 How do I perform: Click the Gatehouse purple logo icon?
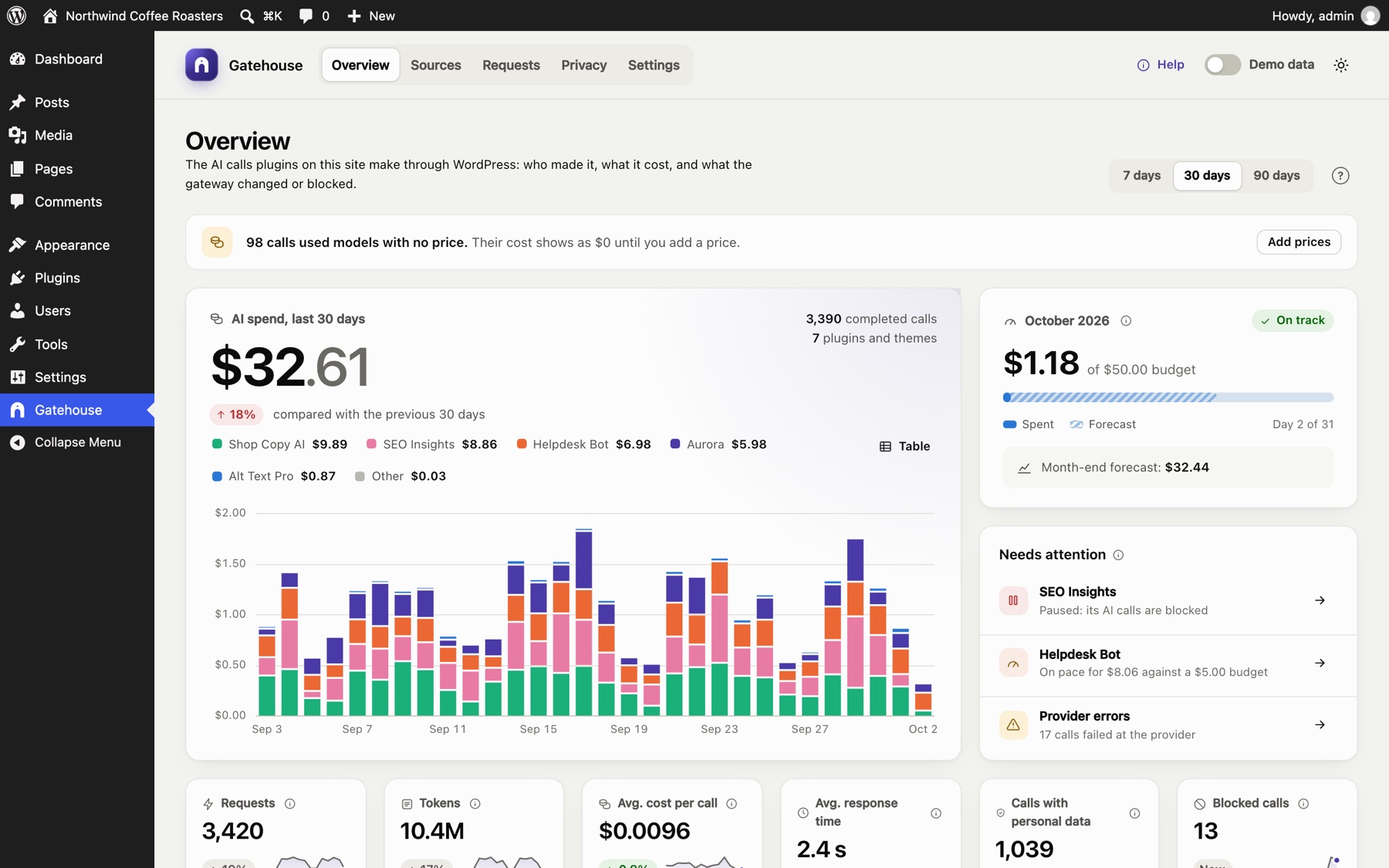point(201,65)
